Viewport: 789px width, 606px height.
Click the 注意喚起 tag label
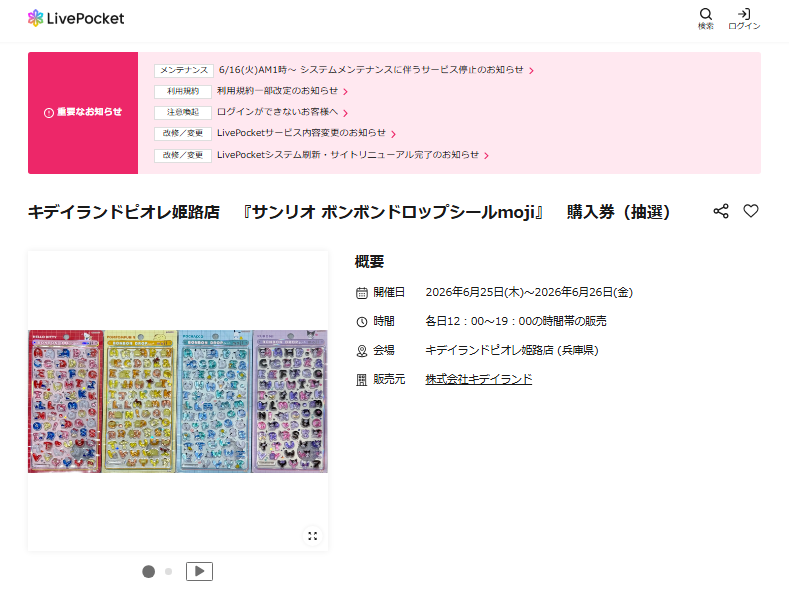click(183, 112)
